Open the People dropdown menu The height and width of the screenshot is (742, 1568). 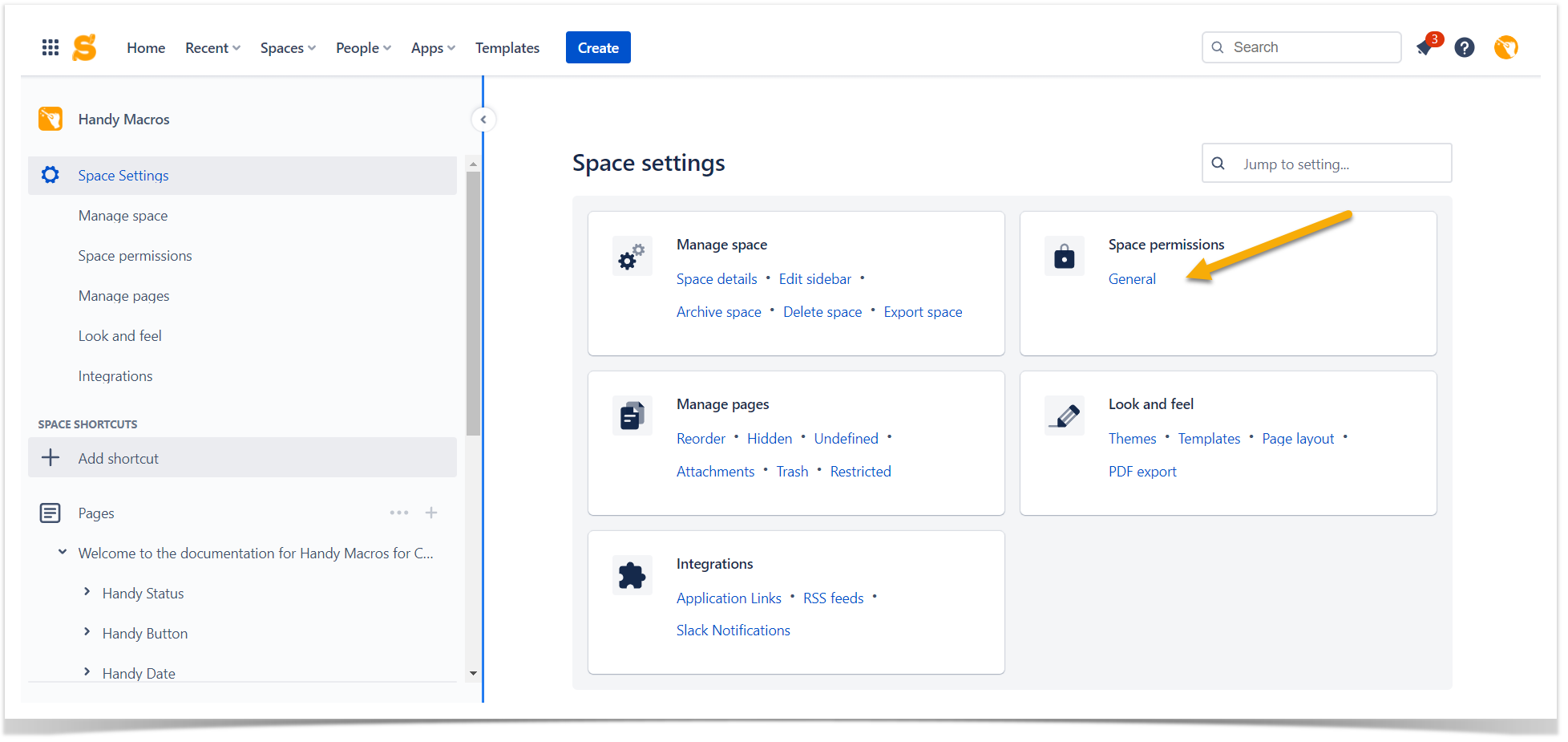coord(363,48)
